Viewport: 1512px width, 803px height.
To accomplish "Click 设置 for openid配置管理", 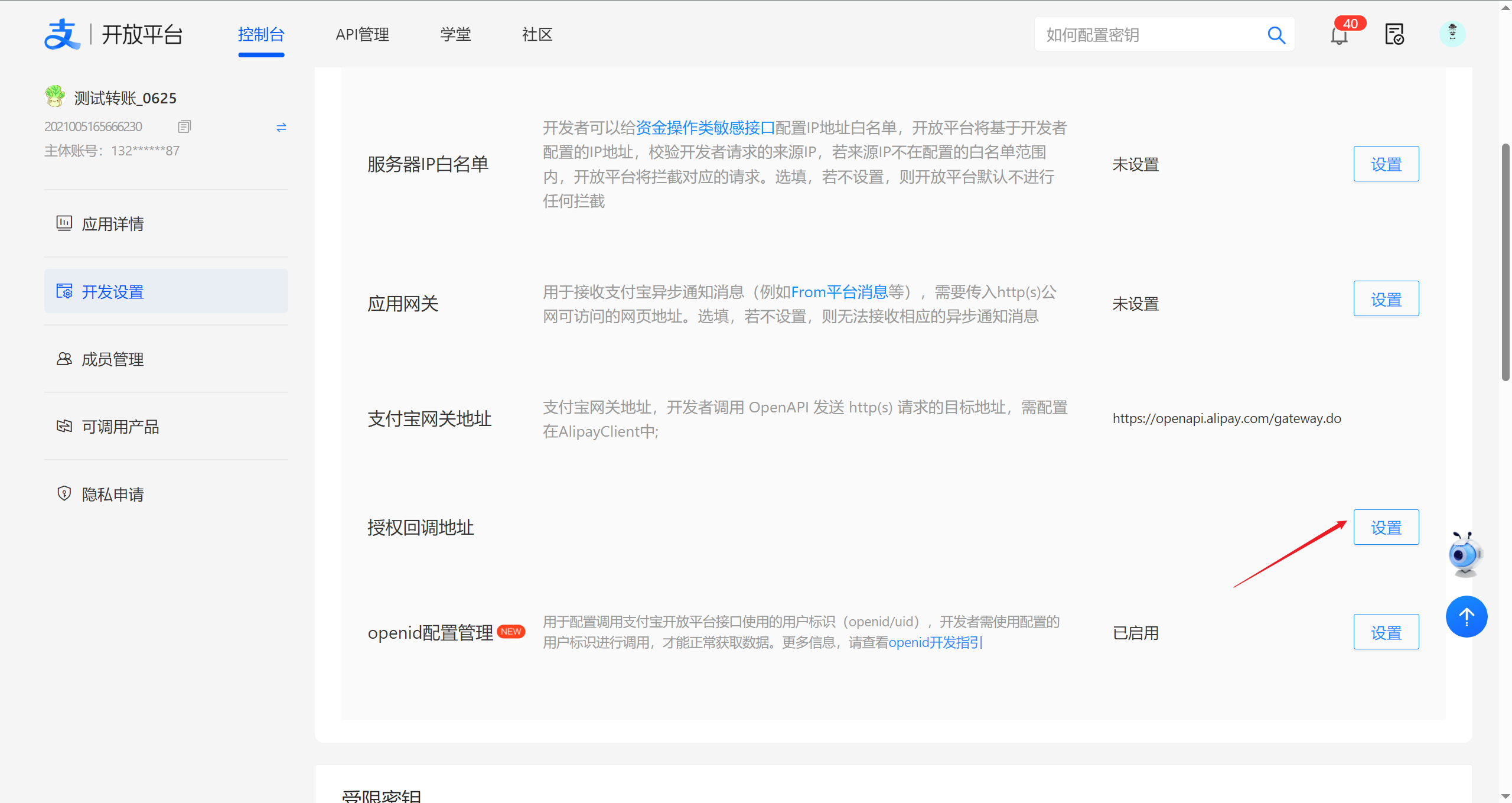I will (x=1386, y=632).
